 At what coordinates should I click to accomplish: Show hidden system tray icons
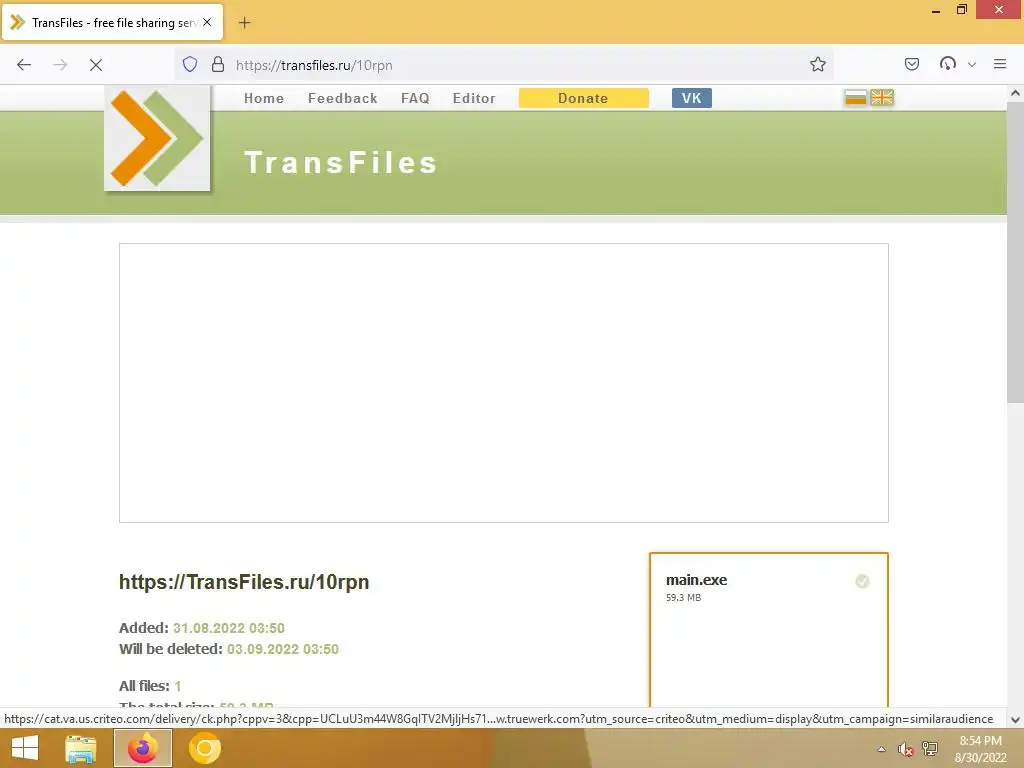882,749
